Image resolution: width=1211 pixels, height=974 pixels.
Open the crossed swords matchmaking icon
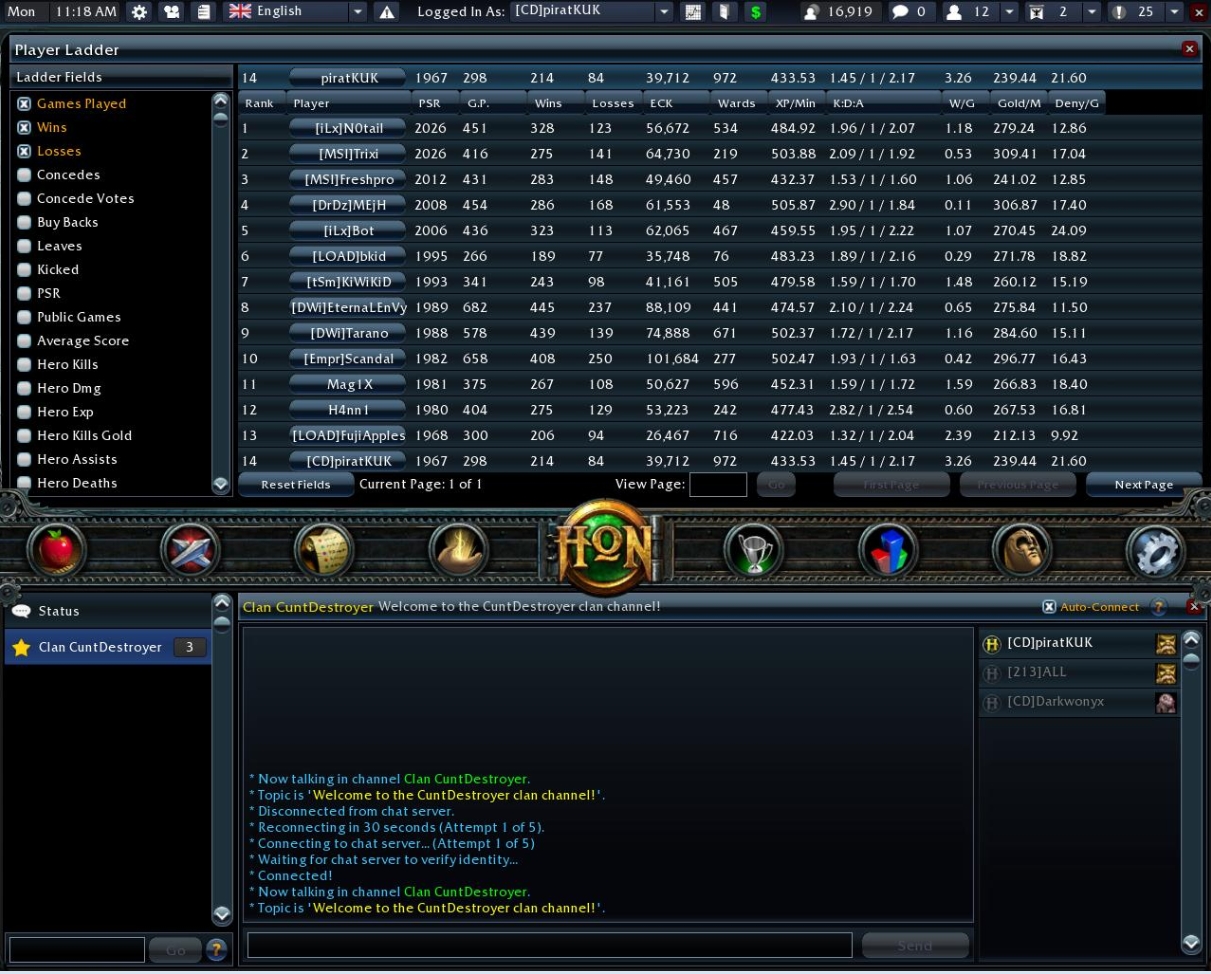click(190, 550)
